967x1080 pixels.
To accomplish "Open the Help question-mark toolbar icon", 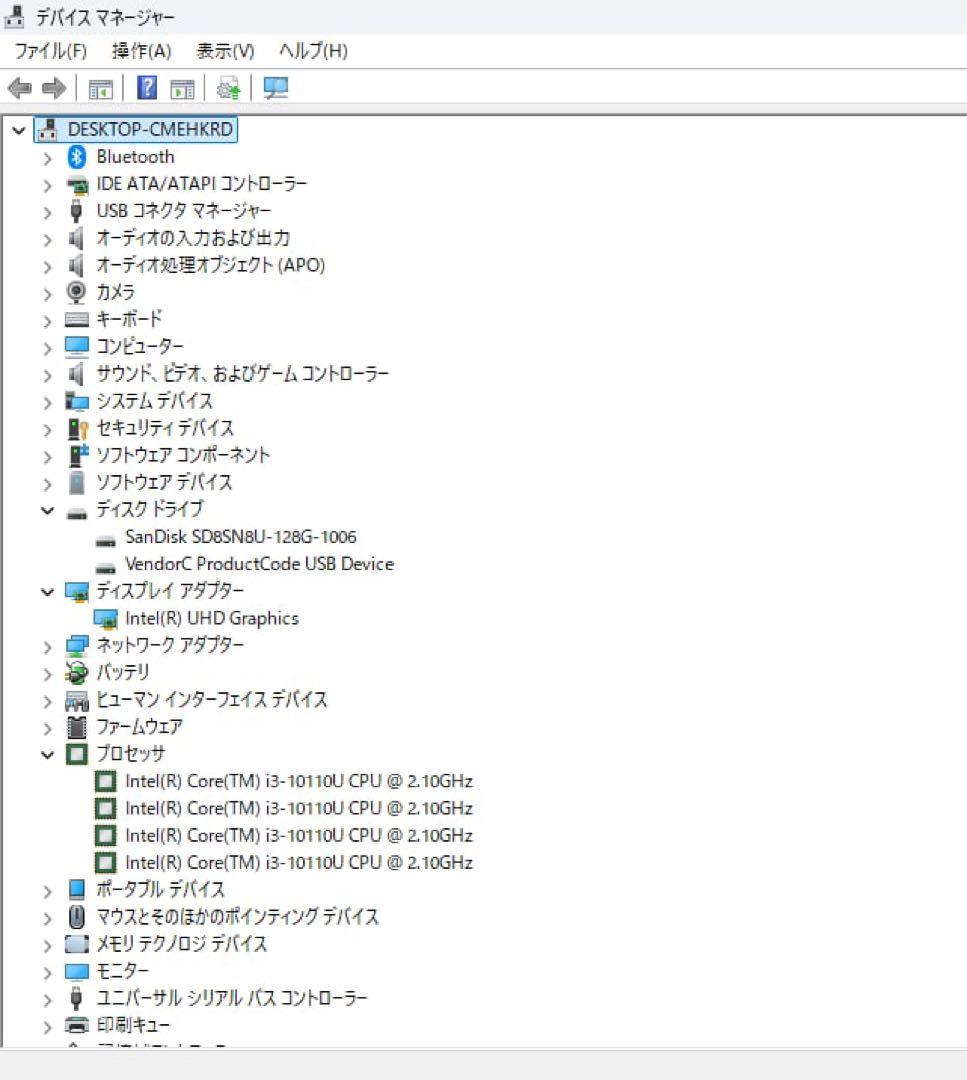I will pos(147,87).
